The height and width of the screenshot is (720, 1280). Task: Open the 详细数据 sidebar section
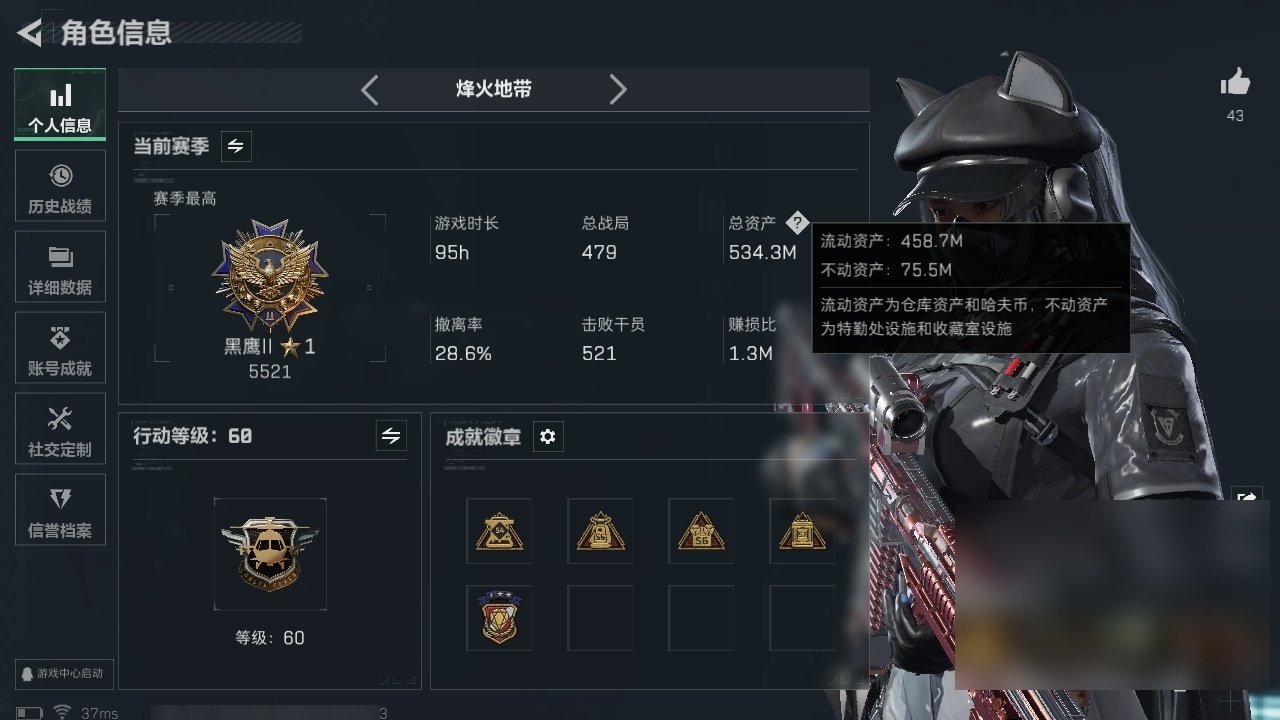[x=60, y=267]
